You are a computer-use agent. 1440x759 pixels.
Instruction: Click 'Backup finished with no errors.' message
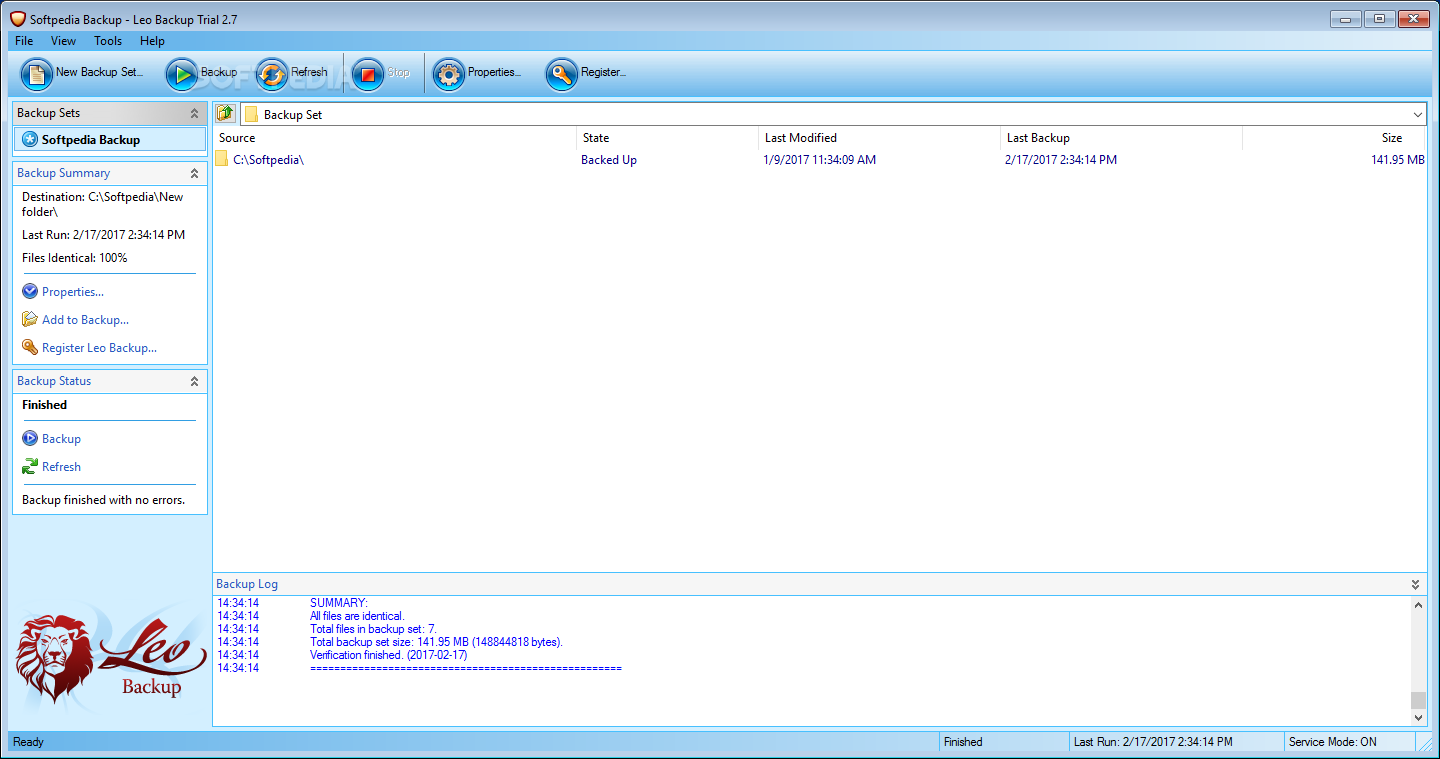104,500
